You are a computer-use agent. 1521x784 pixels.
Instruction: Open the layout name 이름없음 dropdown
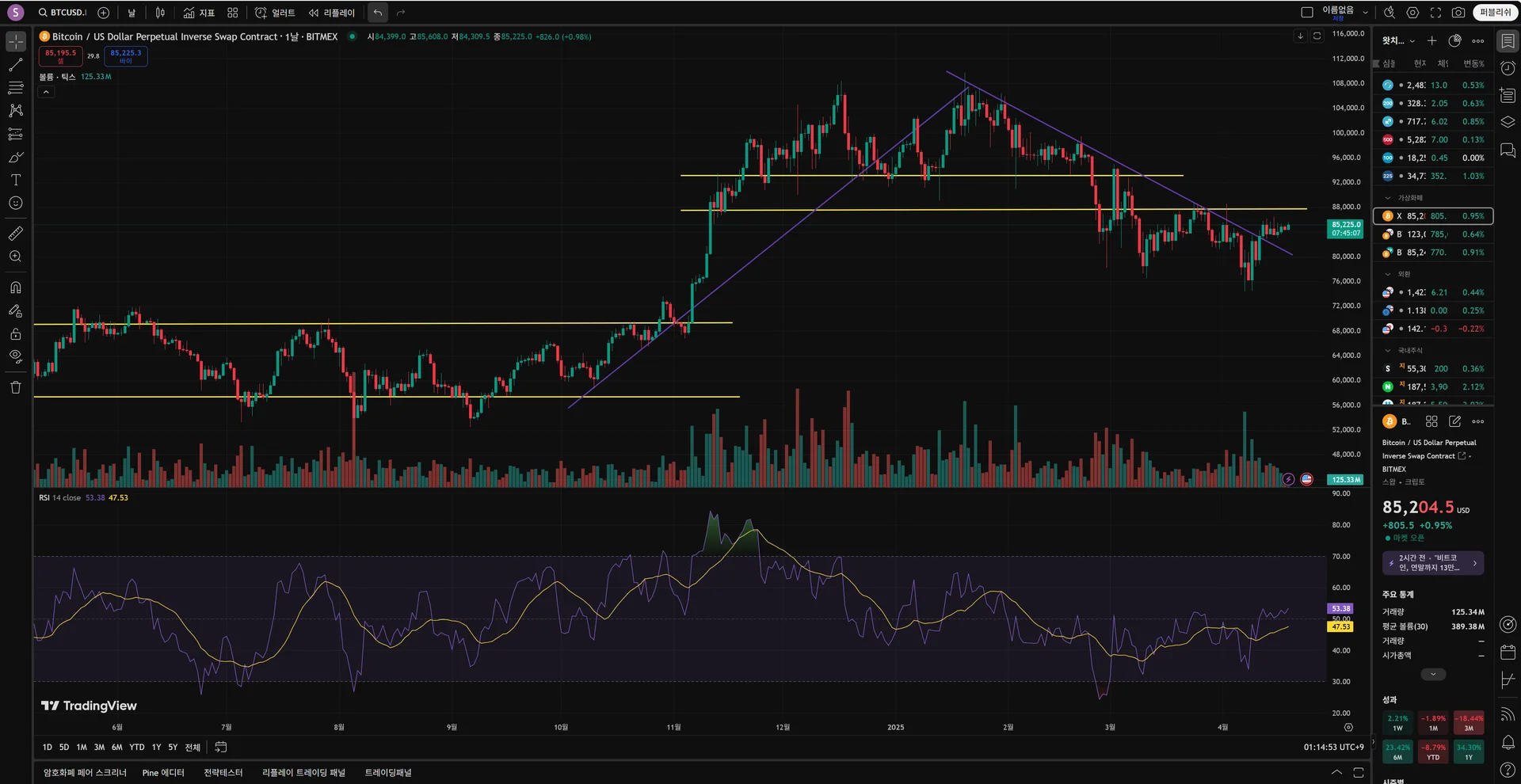(1344, 13)
